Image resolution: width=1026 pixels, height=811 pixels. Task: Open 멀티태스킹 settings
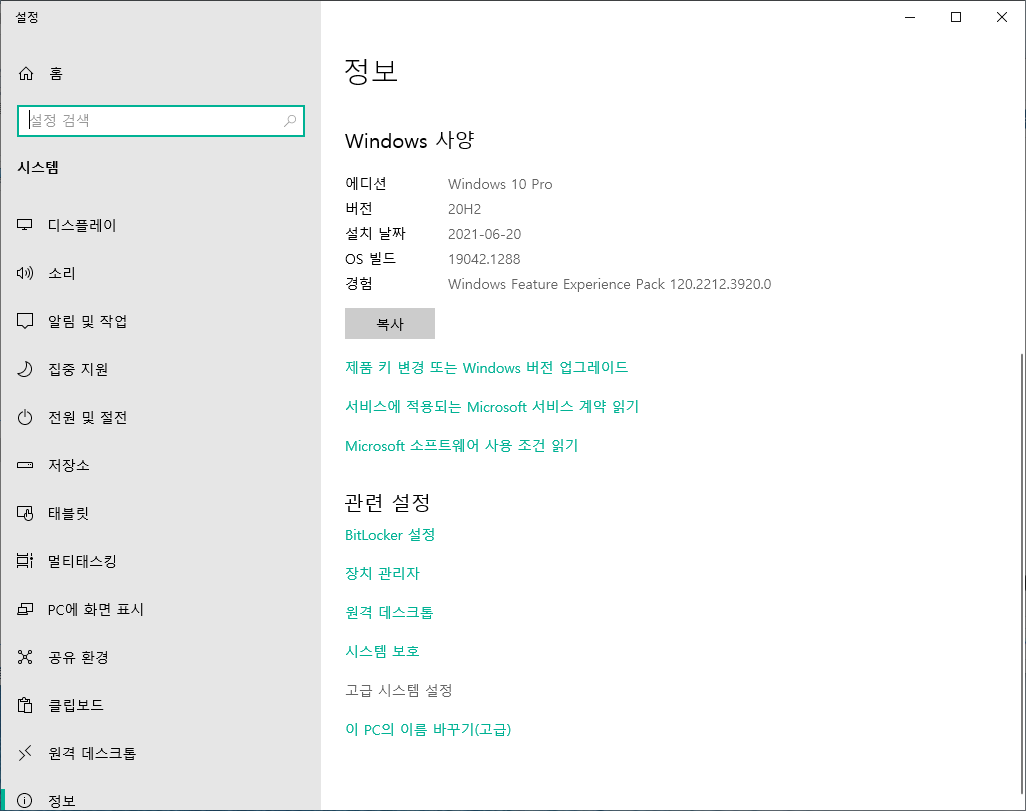click(x=160, y=561)
